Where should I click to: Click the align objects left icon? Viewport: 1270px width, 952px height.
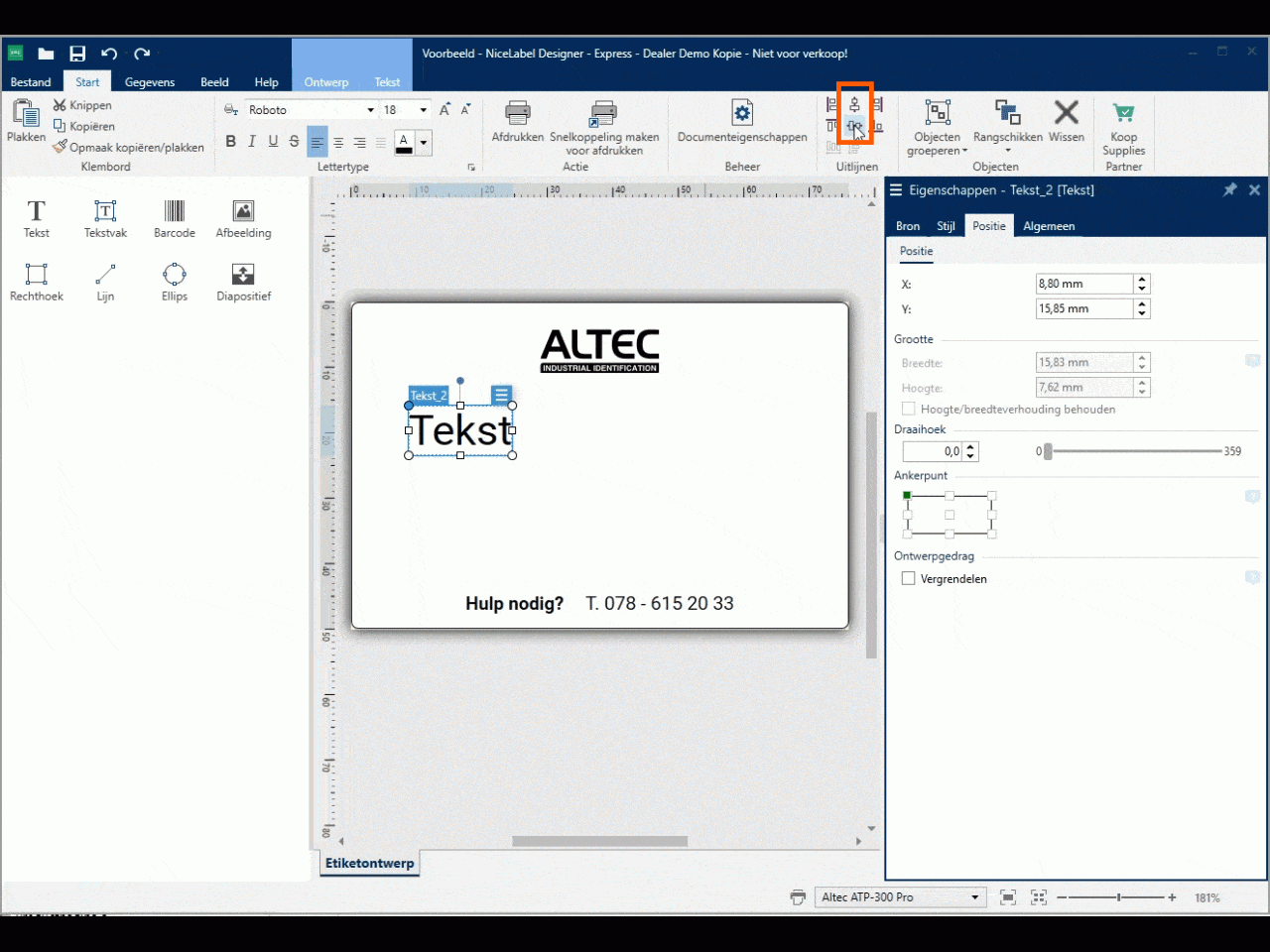[x=832, y=104]
